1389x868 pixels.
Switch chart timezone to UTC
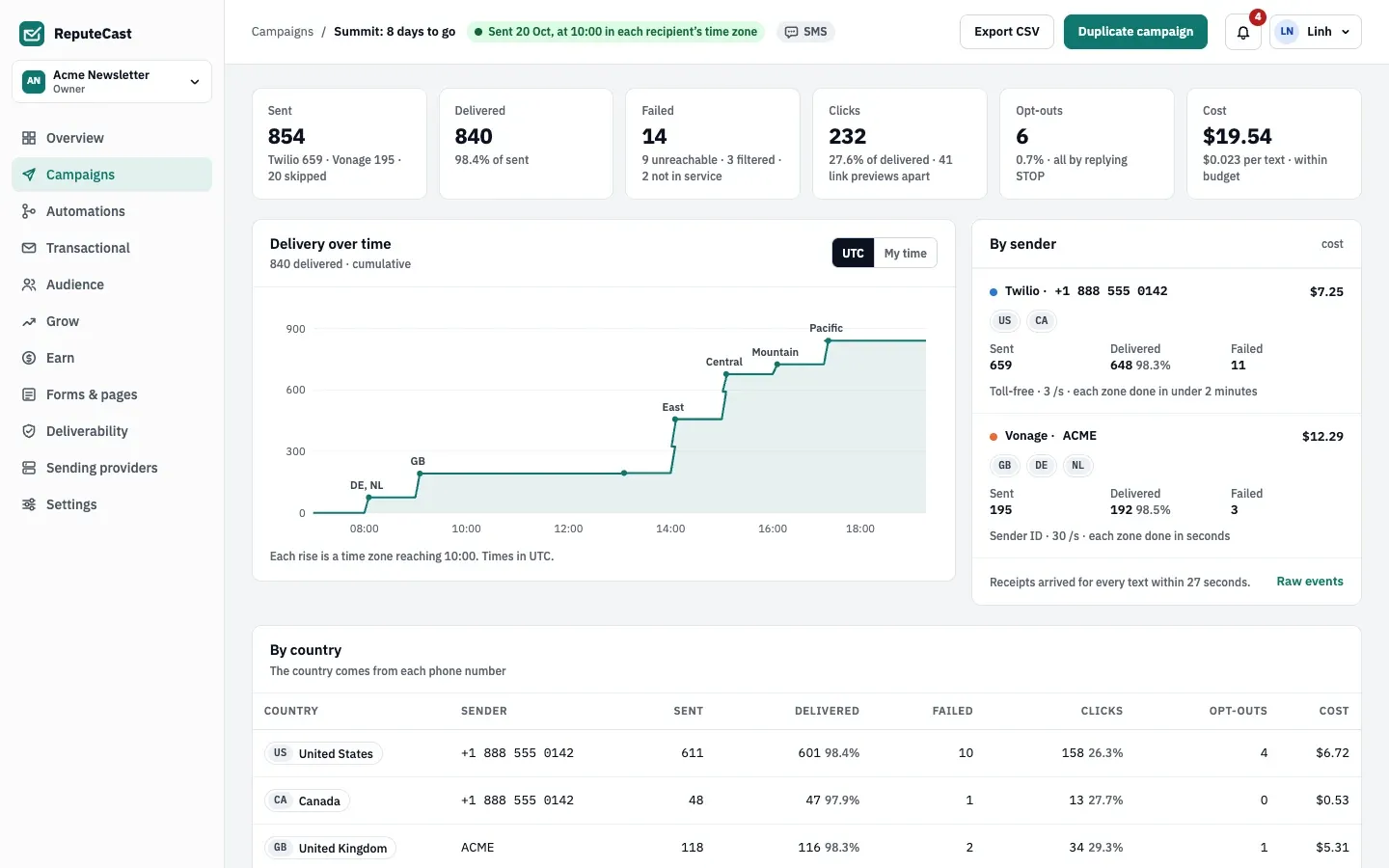[853, 253]
